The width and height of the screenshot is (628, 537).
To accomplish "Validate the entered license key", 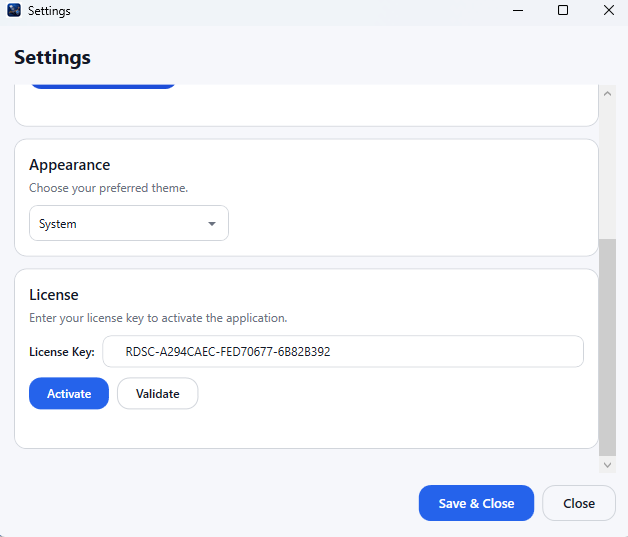I will coord(157,393).
